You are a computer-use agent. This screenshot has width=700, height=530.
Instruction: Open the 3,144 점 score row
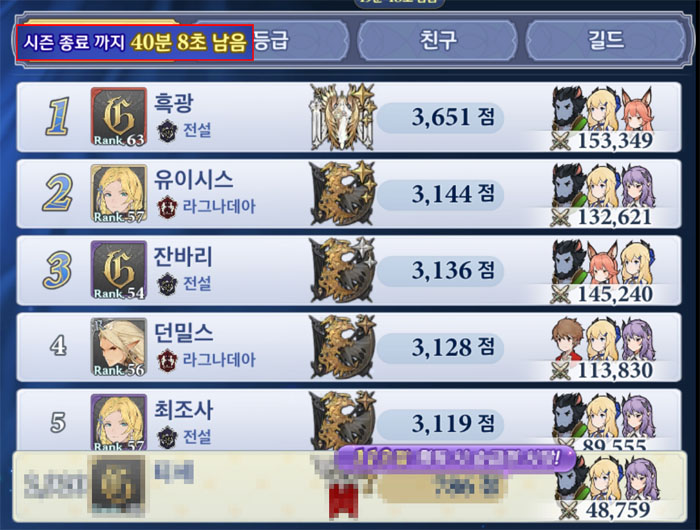pos(349,194)
